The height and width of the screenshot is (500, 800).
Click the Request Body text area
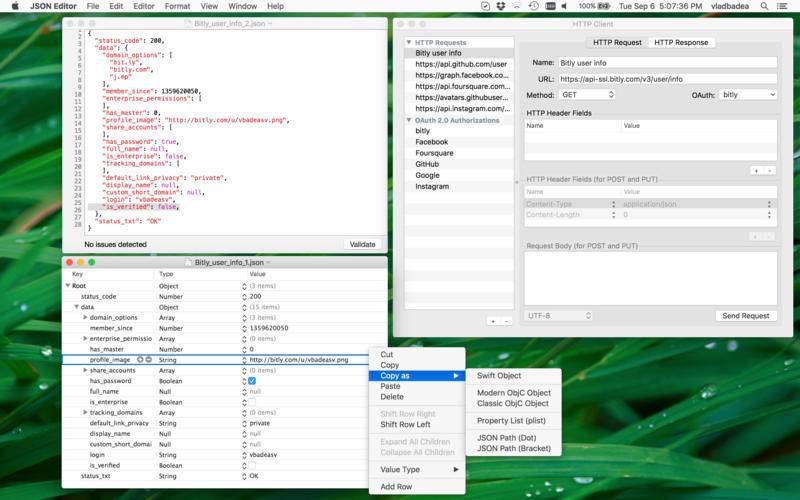(651, 279)
